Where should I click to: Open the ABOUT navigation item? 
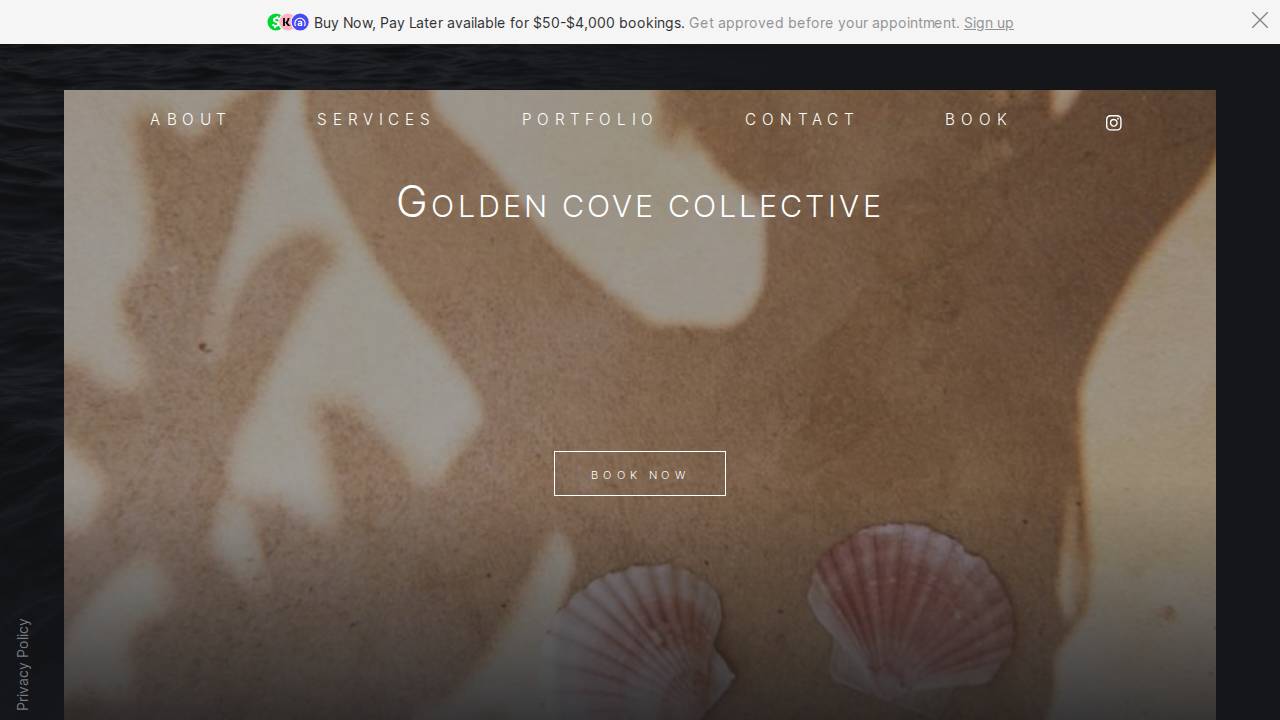point(189,119)
